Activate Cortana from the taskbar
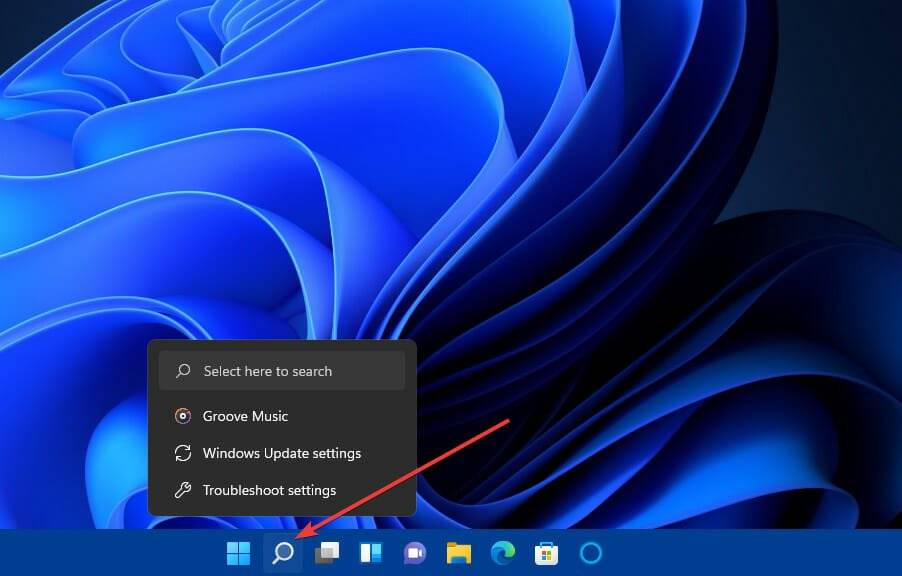The height and width of the screenshot is (576, 902). 589,552
